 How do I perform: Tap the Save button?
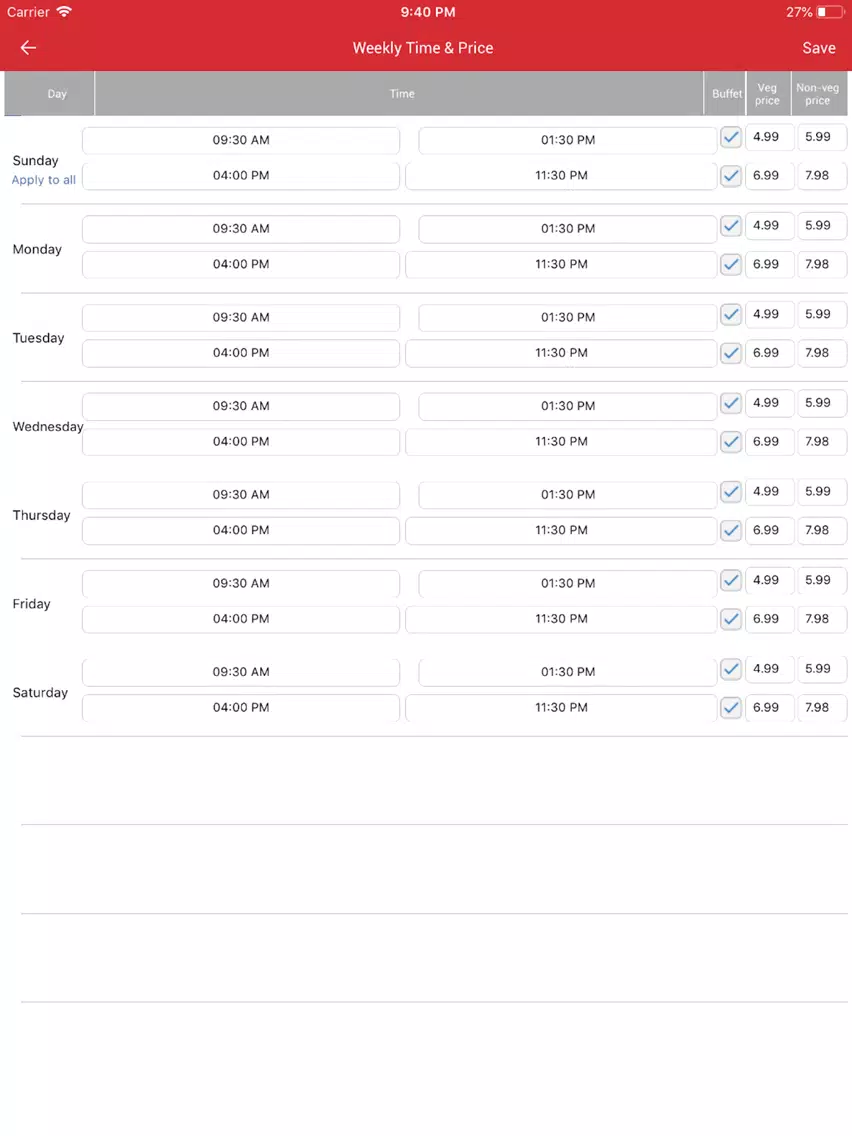pos(819,48)
